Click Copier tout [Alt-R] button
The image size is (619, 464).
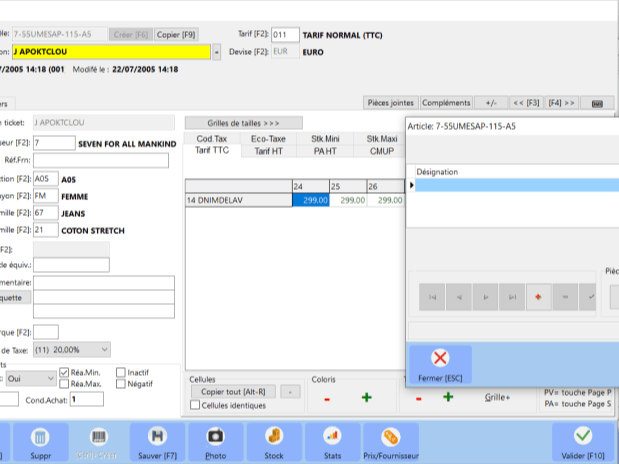[x=233, y=391]
